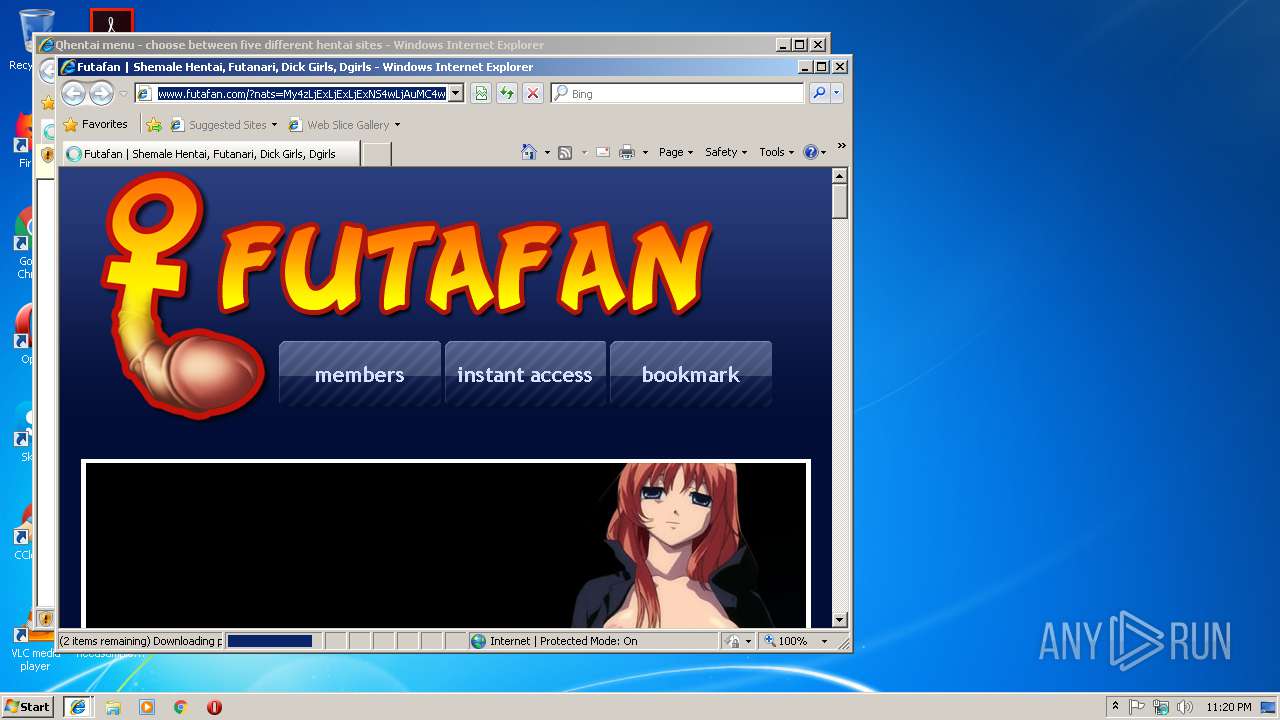The height and width of the screenshot is (720, 1280).
Task: Open the Tools menu
Action: (777, 152)
